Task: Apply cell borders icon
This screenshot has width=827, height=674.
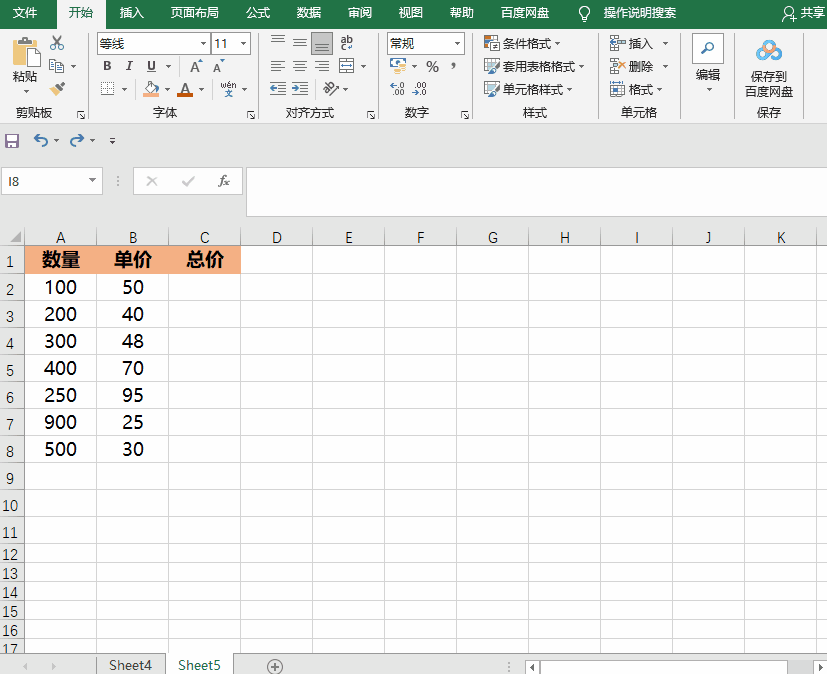Action: point(108,89)
